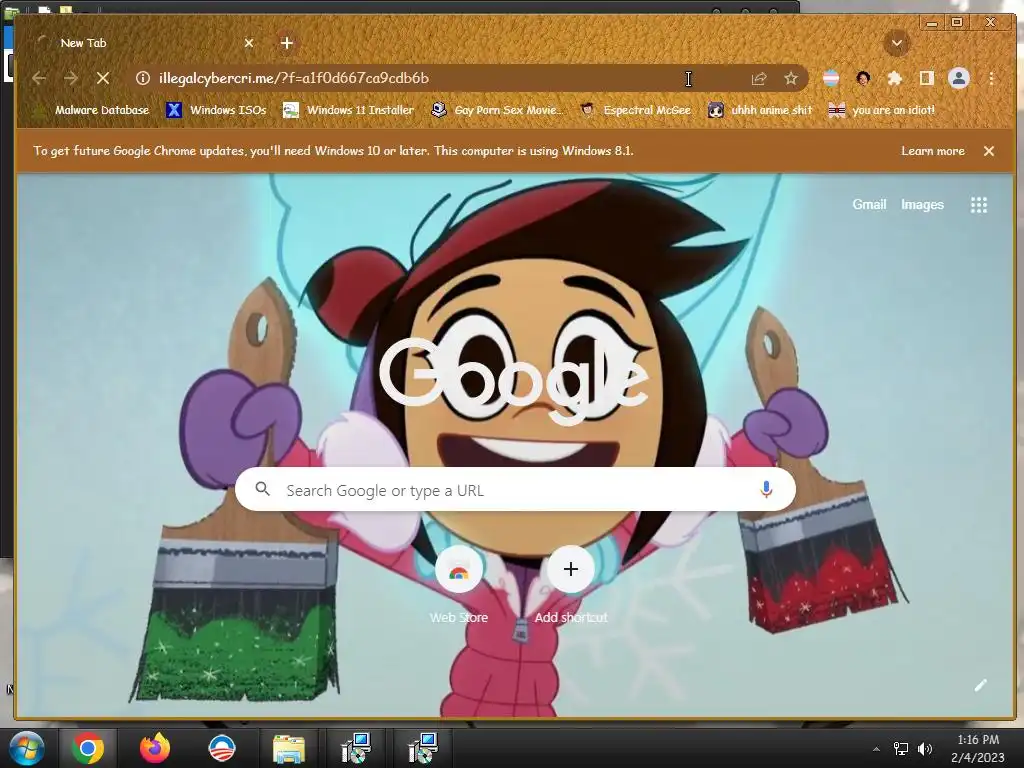Screen dimensions: 1024x768
Task: Open uhhh anime bookmark
Action: pos(760,110)
